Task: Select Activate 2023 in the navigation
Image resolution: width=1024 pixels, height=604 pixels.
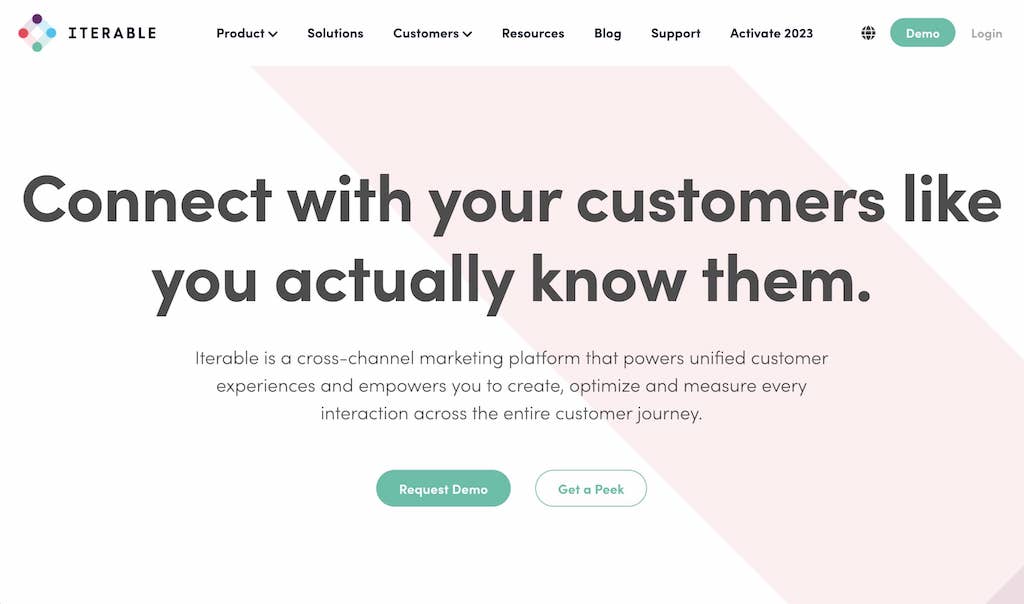Action: 771,33
